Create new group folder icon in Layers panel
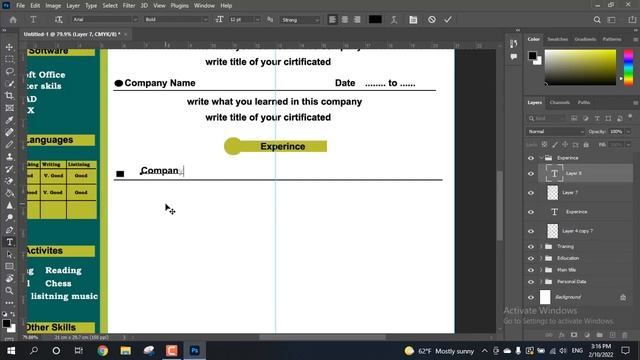Image resolution: width=640 pixels, height=360 pixels. tap(599, 335)
